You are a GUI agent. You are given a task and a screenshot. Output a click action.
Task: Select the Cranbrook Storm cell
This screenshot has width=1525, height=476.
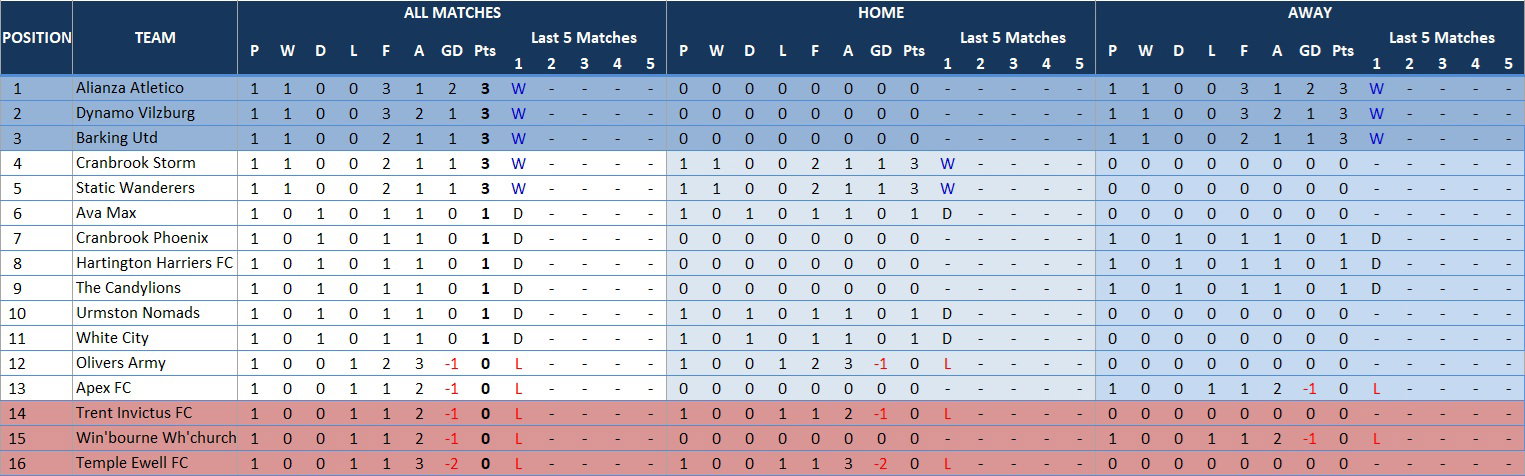click(155, 163)
